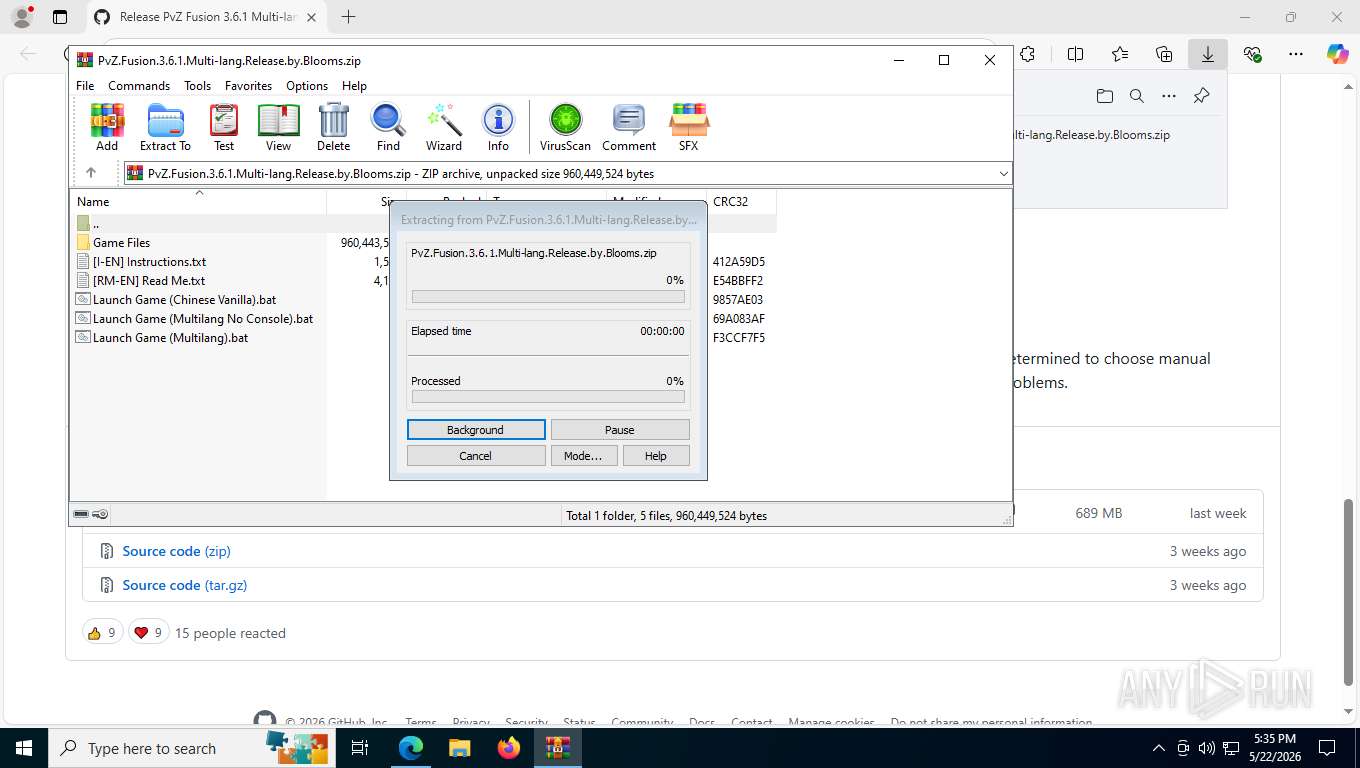Open the Tools menu
The width and height of the screenshot is (1360, 768).
click(197, 86)
